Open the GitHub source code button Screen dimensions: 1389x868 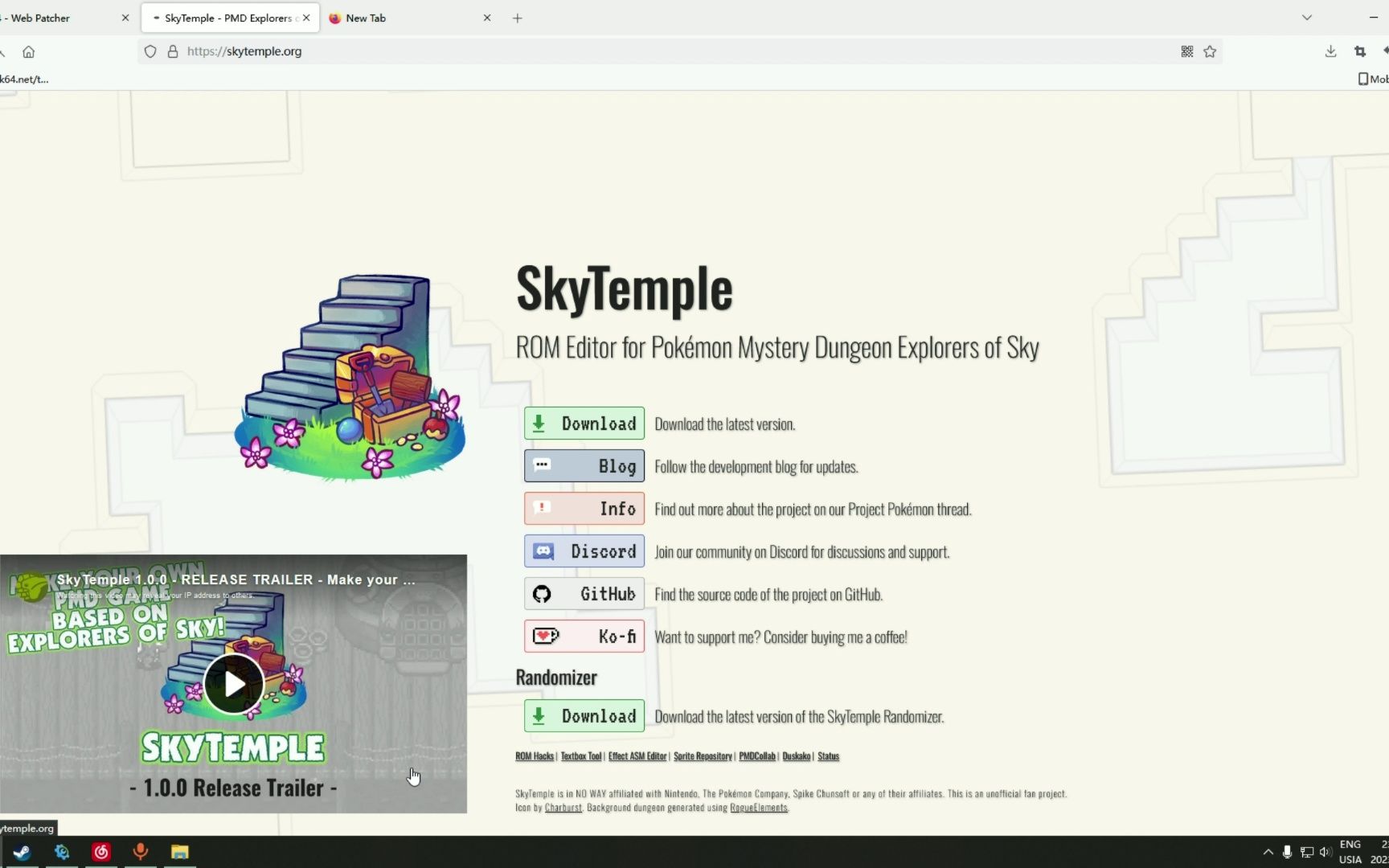pyautogui.click(x=584, y=594)
